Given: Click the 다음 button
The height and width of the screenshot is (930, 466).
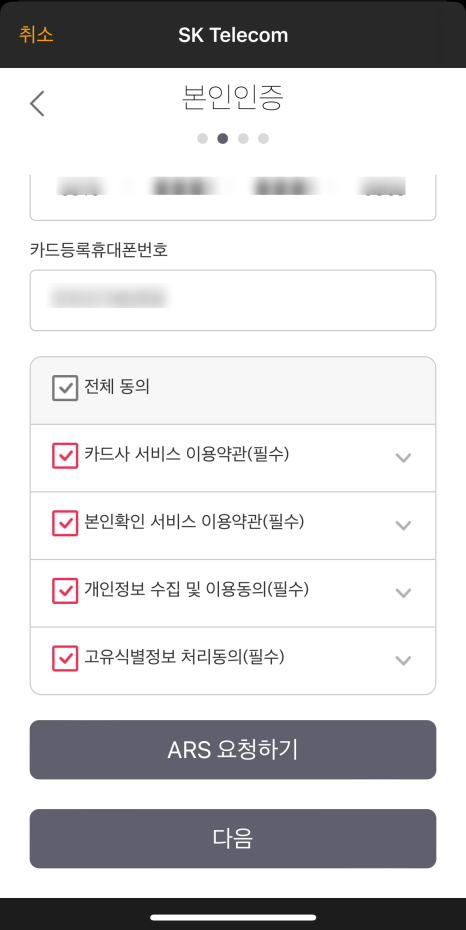Looking at the screenshot, I should 233,839.
